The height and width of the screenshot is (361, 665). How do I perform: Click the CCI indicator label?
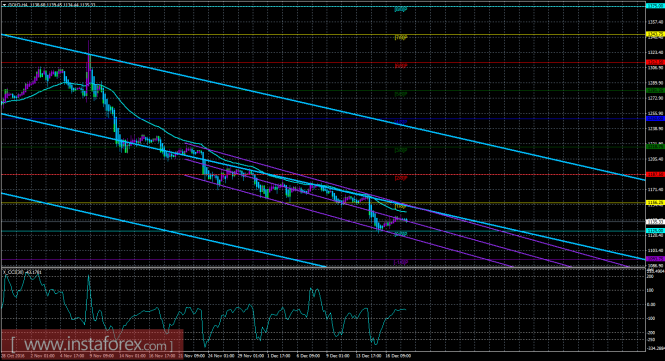22,271
